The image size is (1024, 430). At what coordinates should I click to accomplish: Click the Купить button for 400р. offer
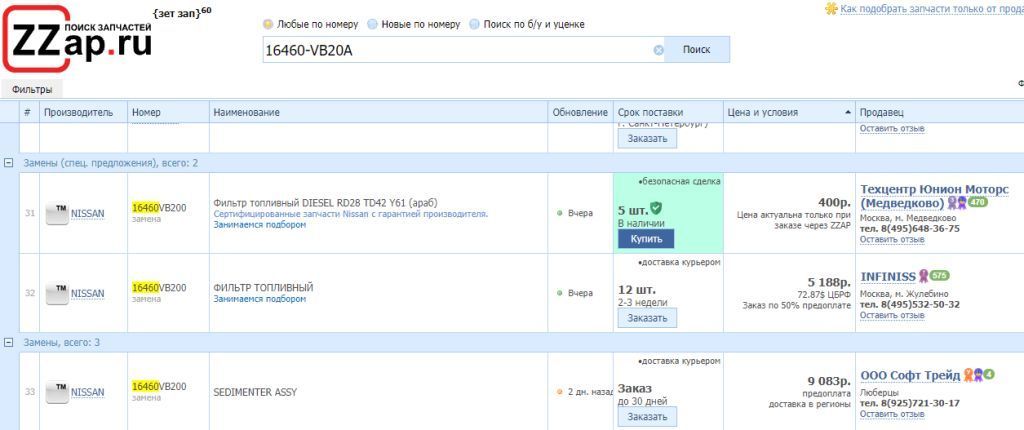click(x=646, y=239)
